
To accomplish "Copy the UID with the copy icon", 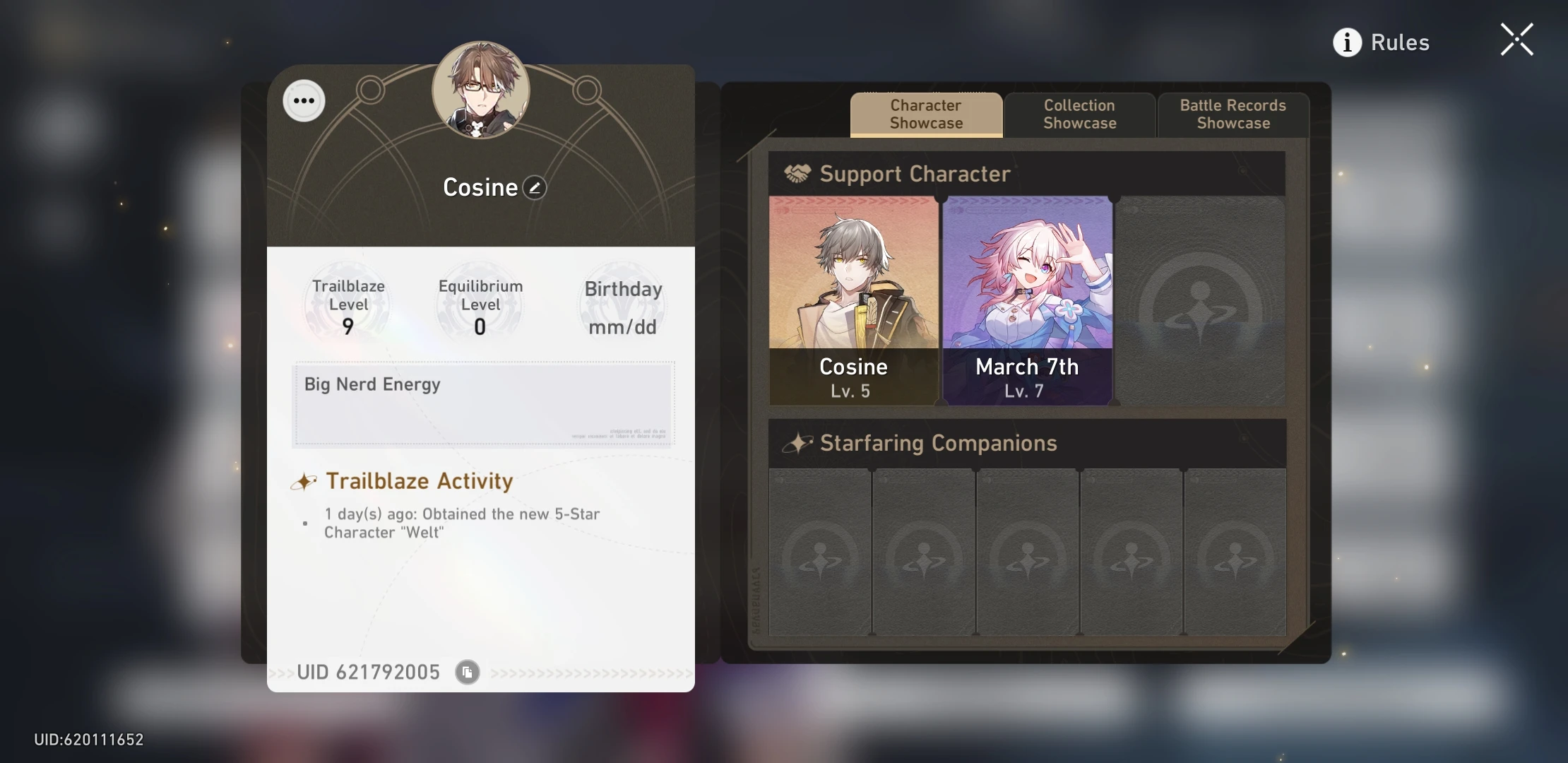I will tap(467, 672).
